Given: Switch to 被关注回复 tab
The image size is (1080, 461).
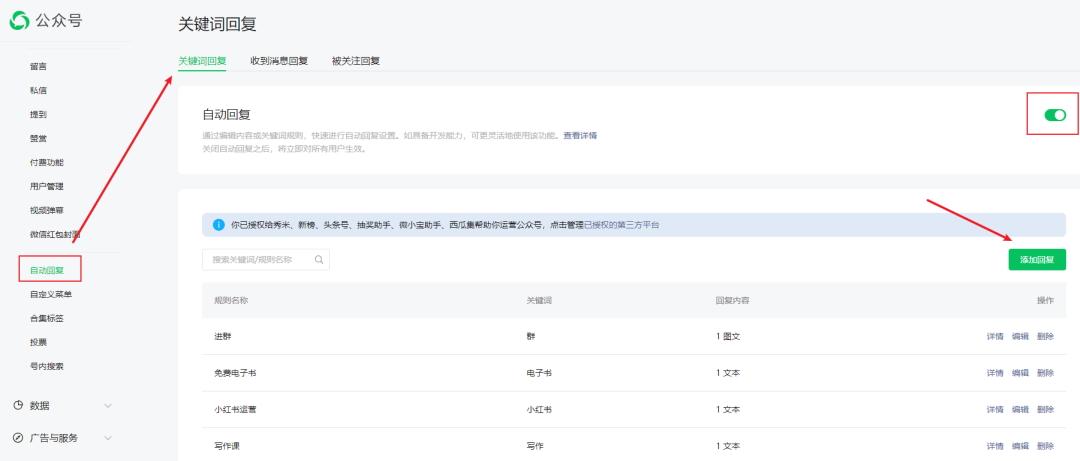Looking at the screenshot, I should coord(355,61).
